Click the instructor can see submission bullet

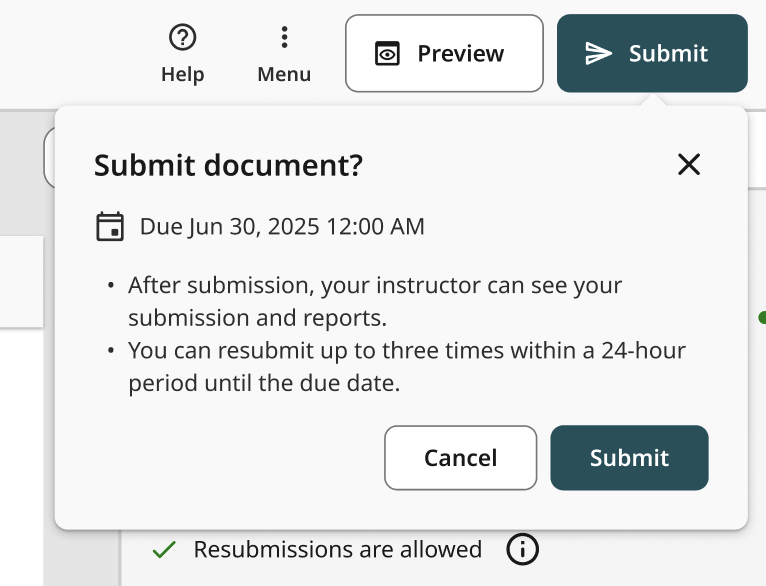[x=375, y=301]
